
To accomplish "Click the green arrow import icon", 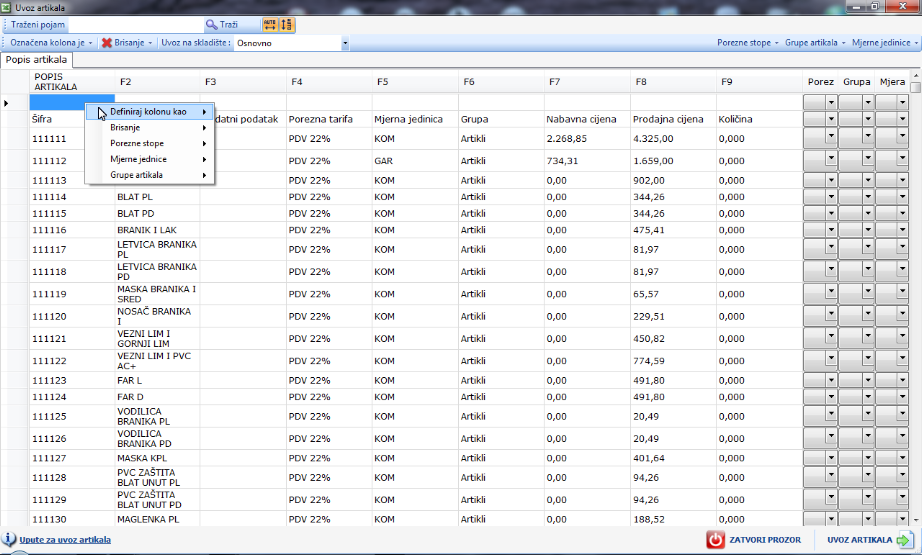I will click(904, 540).
